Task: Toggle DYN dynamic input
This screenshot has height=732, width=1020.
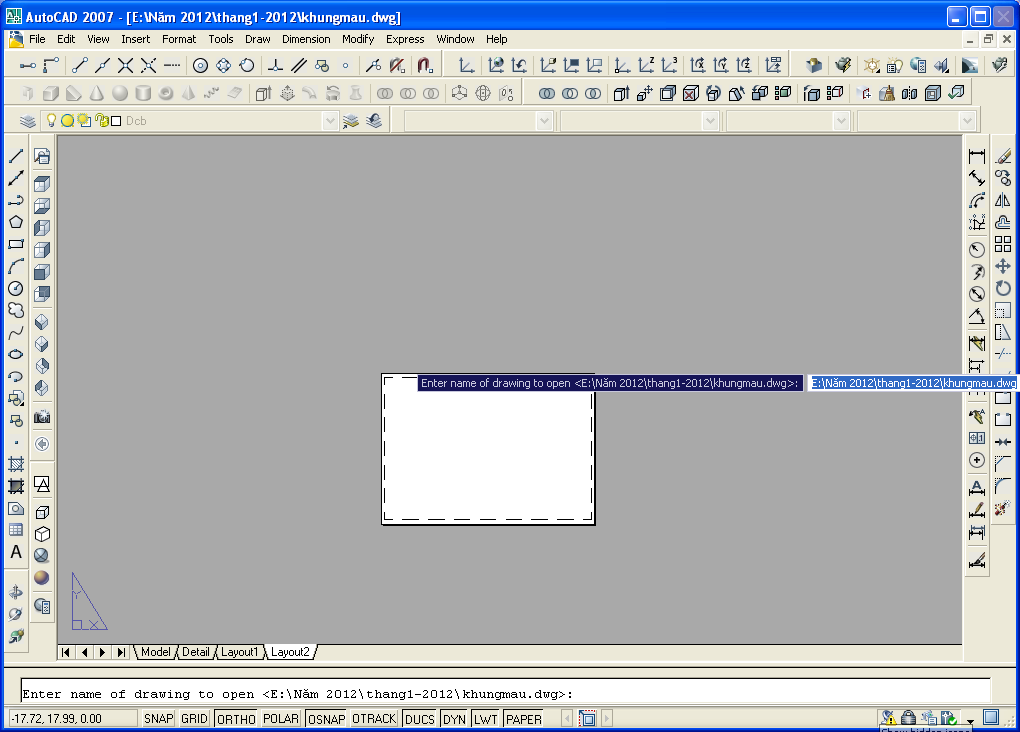Action: (x=454, y=718)
